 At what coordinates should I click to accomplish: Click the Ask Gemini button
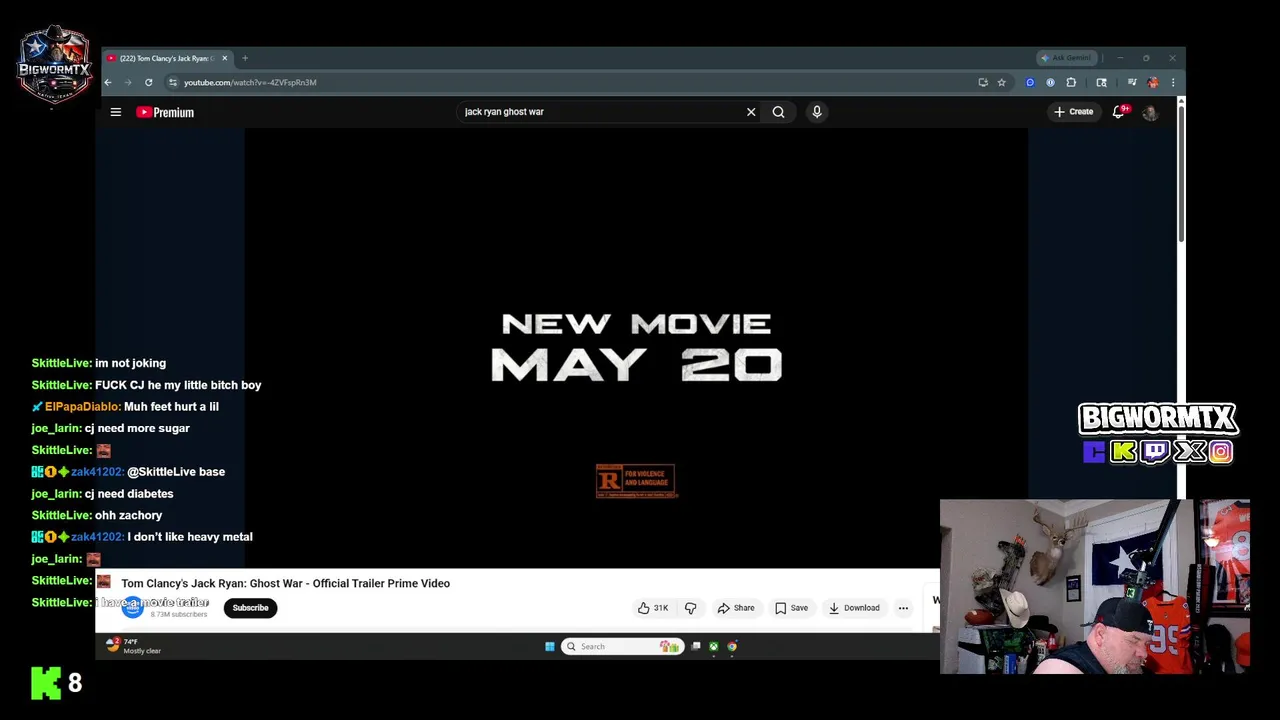point(1066,58)
